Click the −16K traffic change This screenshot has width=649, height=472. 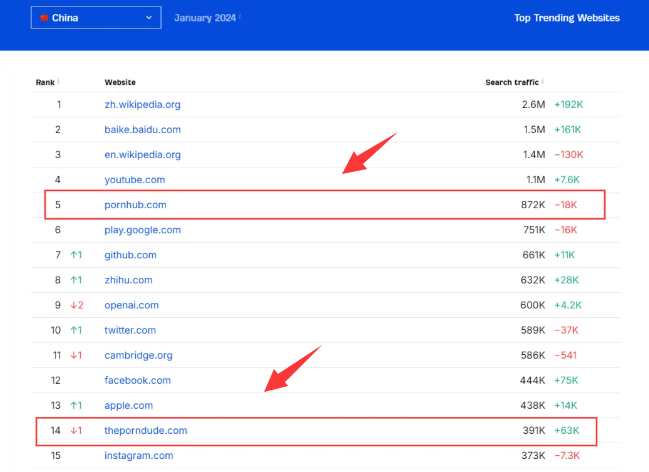coord(565,230)
